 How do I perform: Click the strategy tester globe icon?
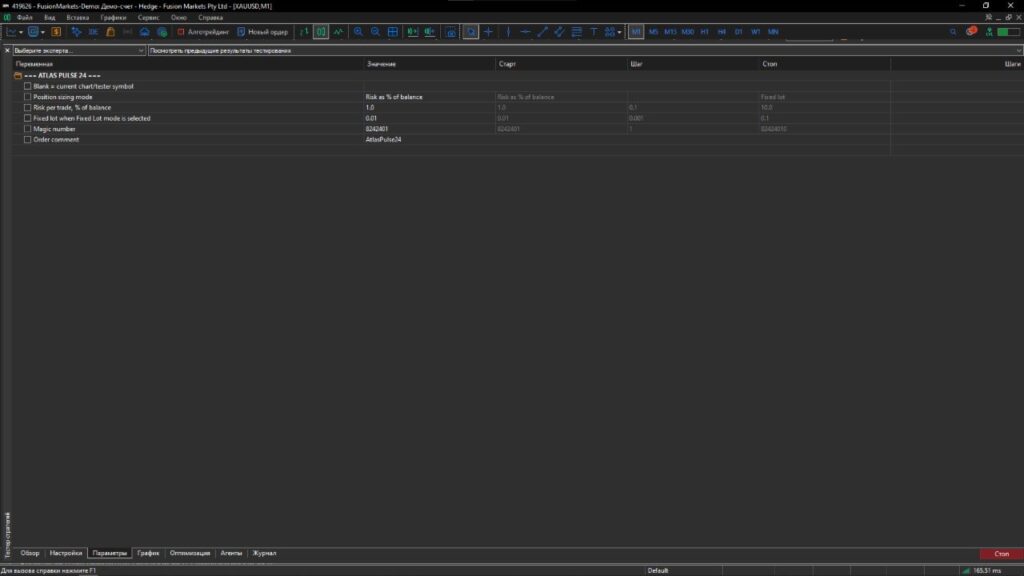162,31
